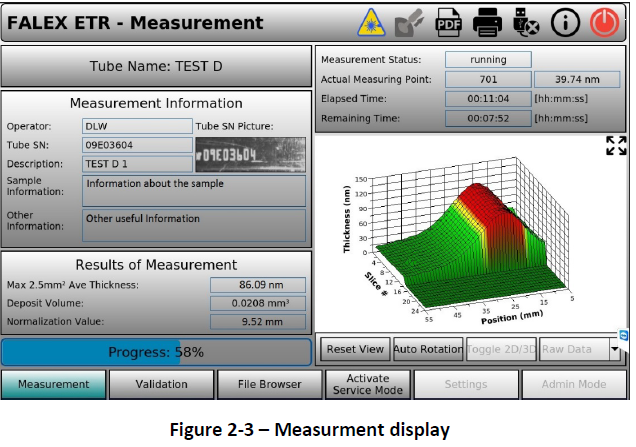The height and width of the screenshot is (447, 636).
Task: Click the Progress 58% bar
Action: click(x=156, y=352)
